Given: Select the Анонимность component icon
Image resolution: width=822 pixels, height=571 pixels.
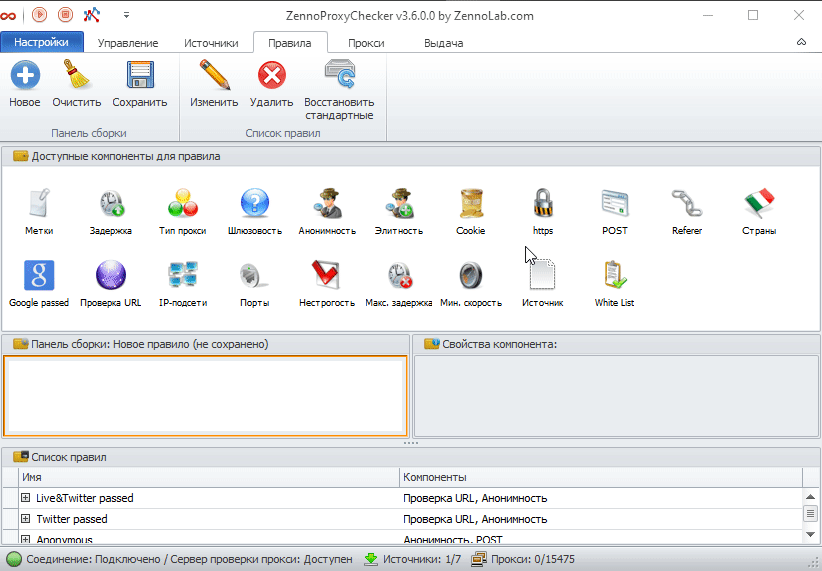Looking at the screenshot, I should [x=327, y=204].
